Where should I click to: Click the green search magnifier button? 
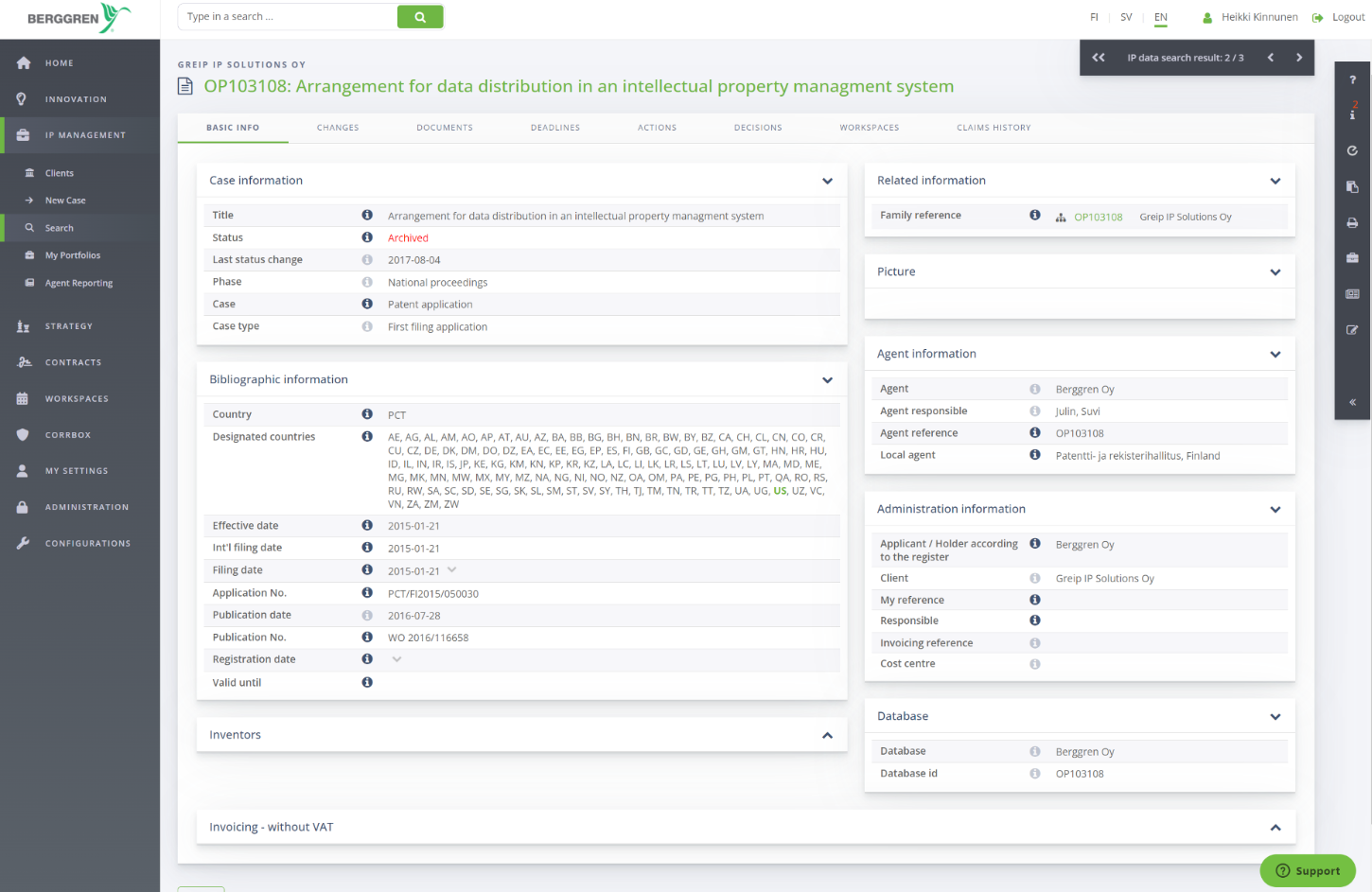[x=420, y=17]
